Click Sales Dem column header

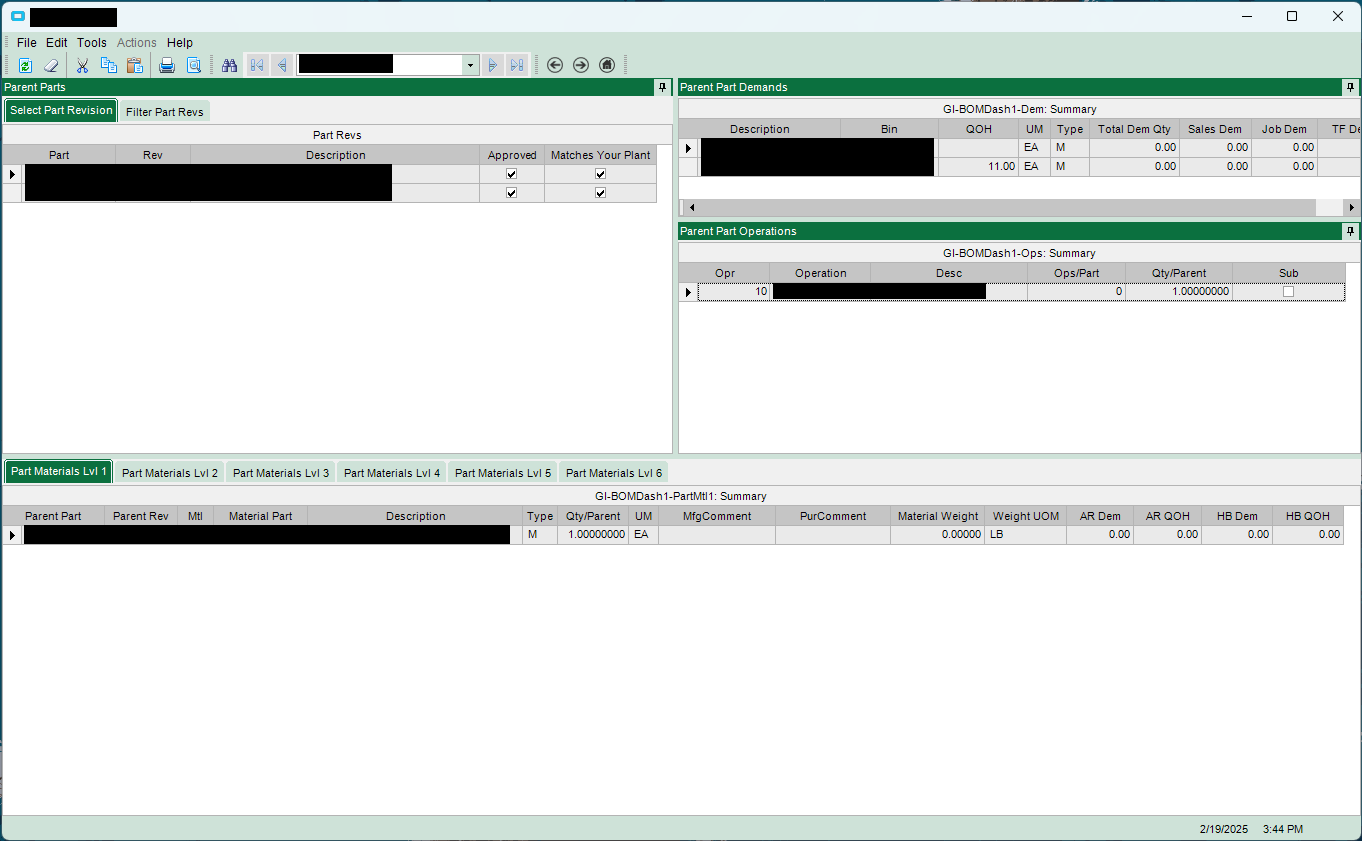(1215, 129)
